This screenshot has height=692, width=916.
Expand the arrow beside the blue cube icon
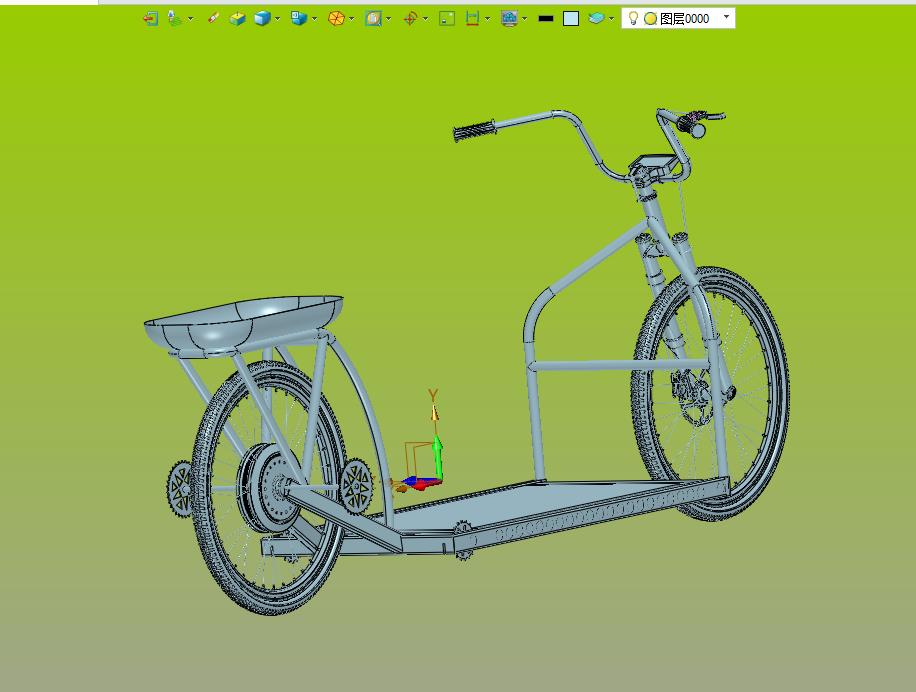coord(277,18)
